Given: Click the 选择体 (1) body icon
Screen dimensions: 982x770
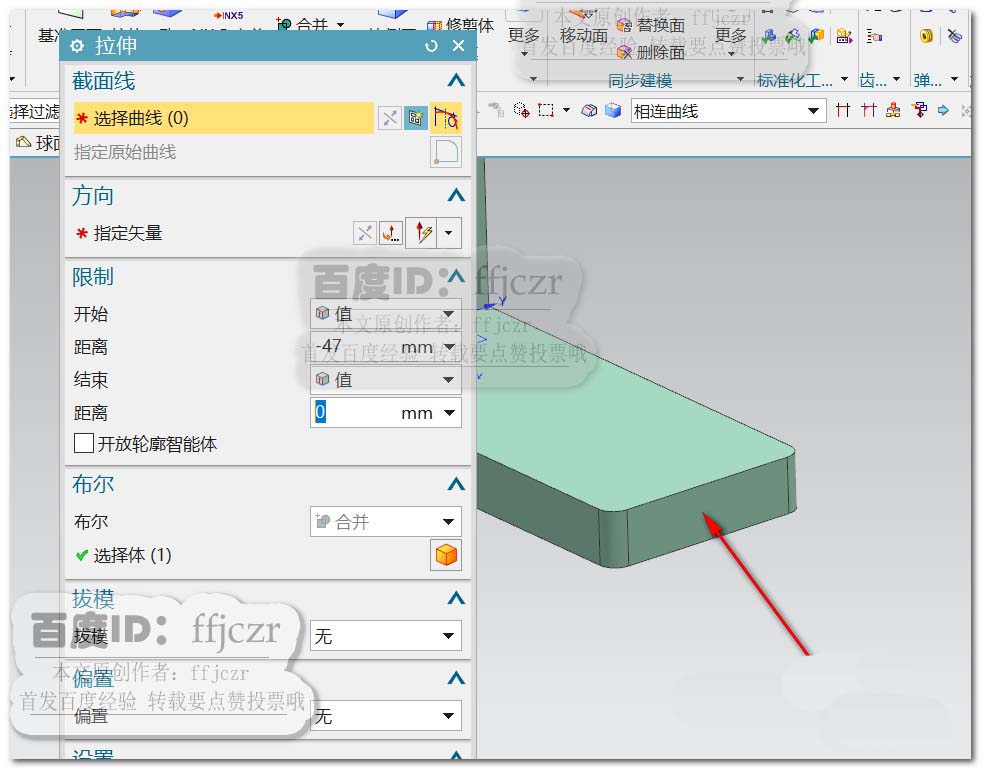Looking at the screenshot, I should (x=446, y=555).
